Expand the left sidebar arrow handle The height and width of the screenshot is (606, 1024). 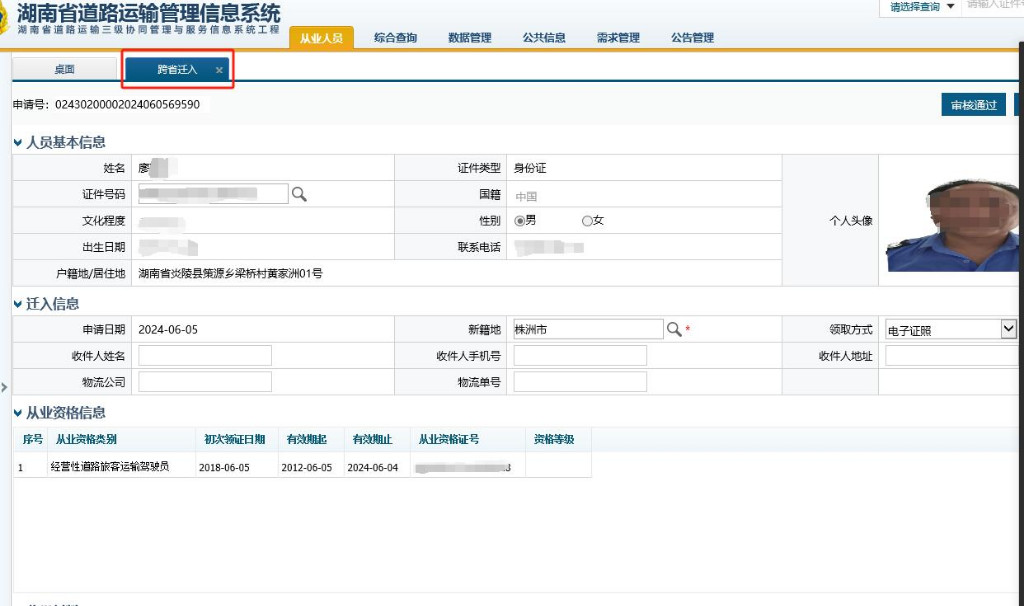tap(4, 387)
